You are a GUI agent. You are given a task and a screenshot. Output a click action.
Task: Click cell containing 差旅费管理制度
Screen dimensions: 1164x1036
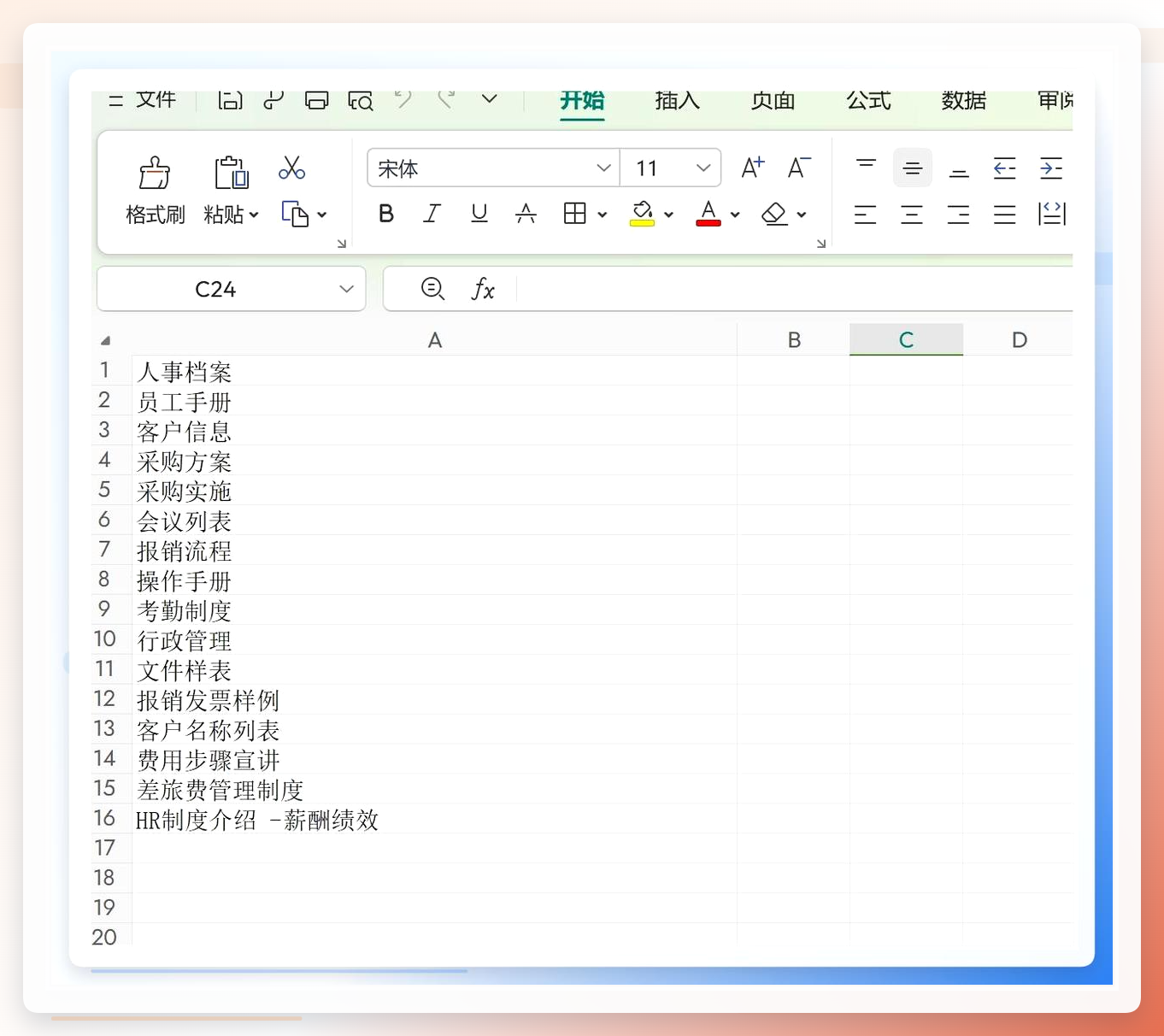[434, 789]
